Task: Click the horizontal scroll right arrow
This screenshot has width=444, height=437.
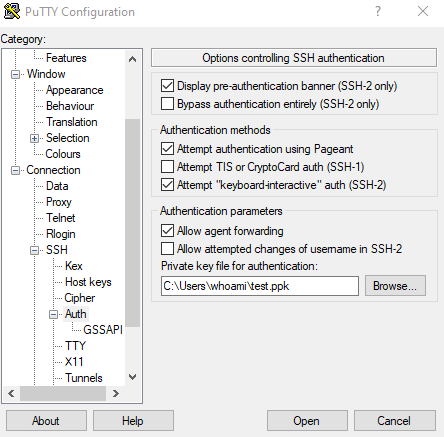Action: (115, 394)
